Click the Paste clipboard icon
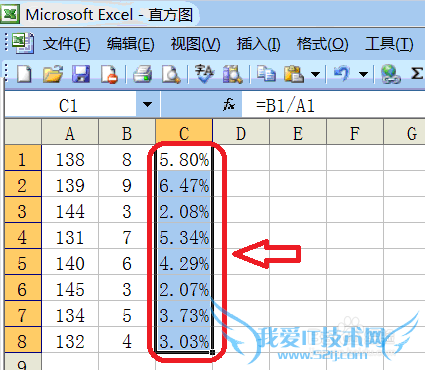 click(x=294, y=74)
